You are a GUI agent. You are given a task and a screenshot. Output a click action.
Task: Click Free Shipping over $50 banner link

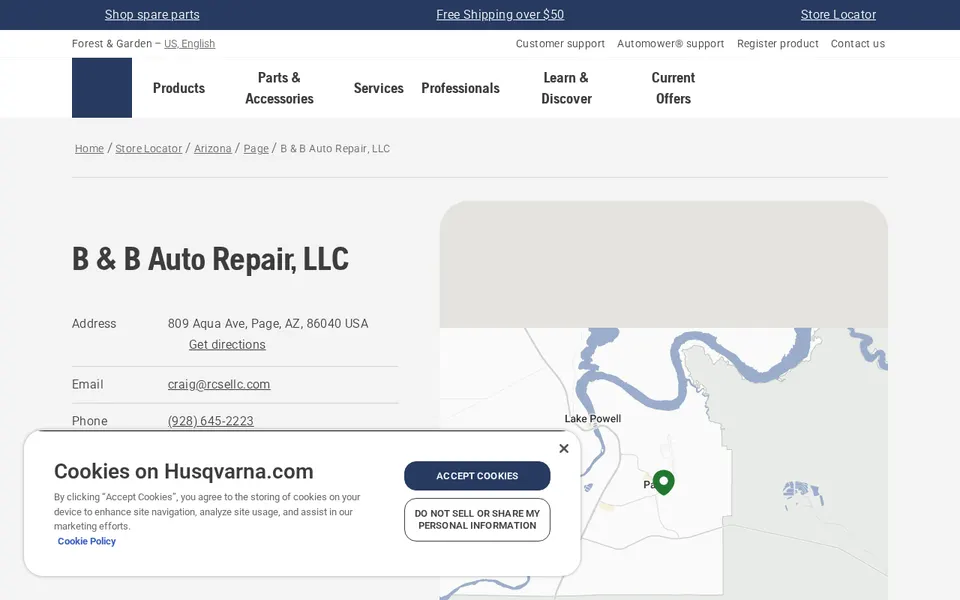point(500,15)
